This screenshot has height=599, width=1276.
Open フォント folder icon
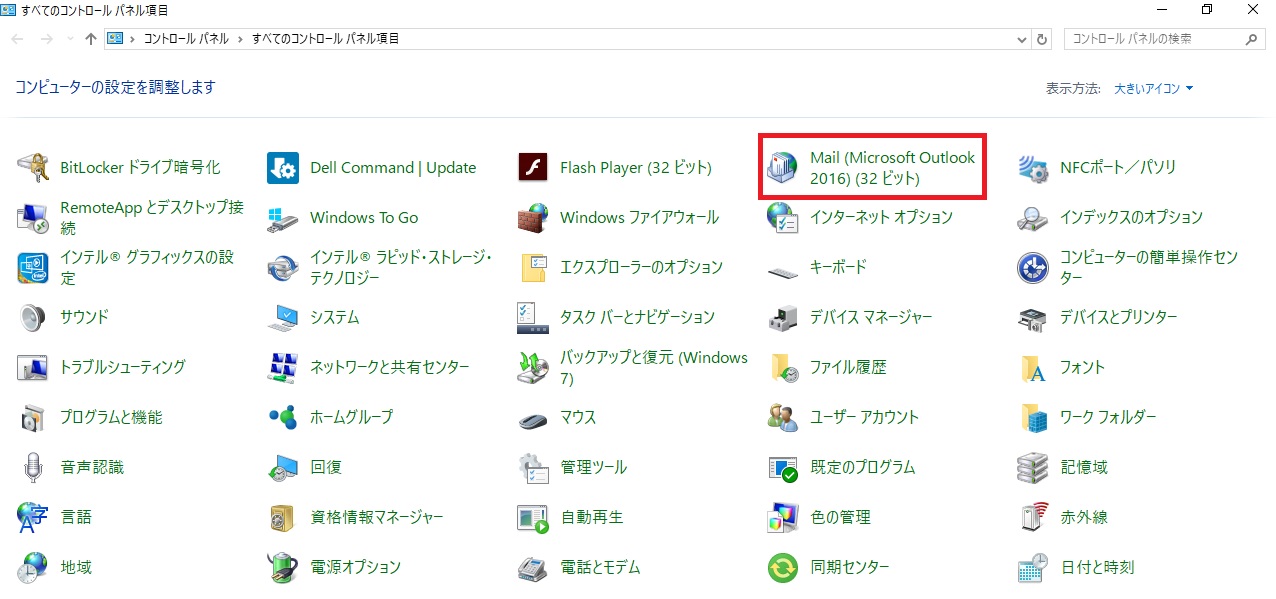tap(1033, 368)
